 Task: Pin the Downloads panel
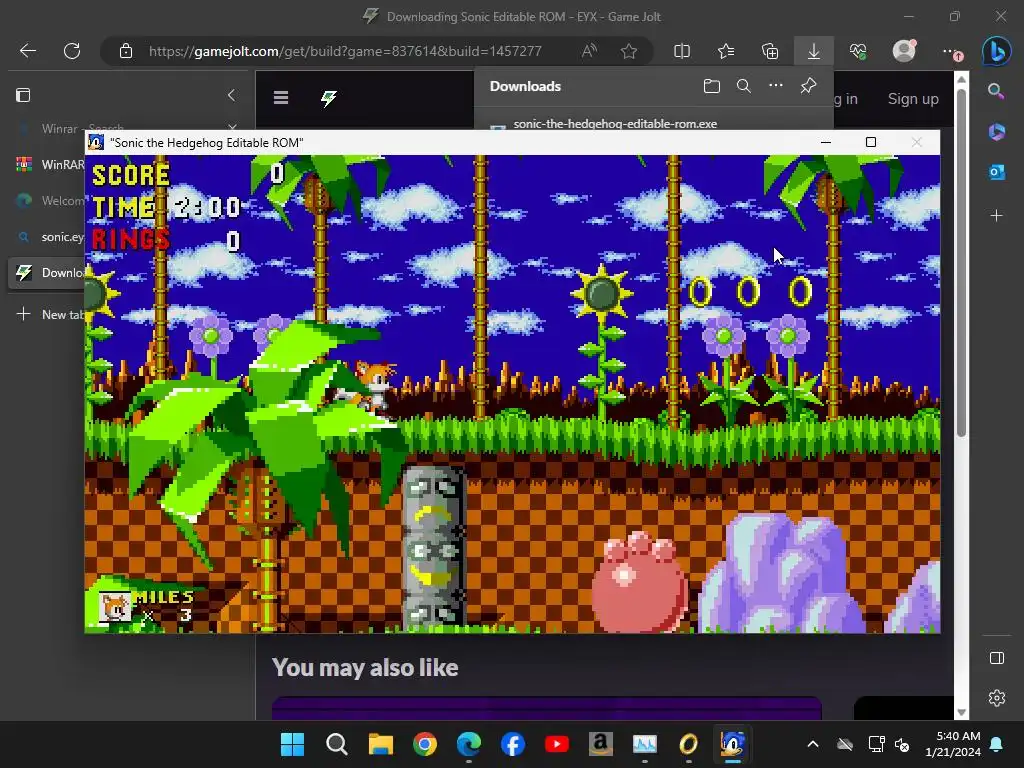pos(808,86)
